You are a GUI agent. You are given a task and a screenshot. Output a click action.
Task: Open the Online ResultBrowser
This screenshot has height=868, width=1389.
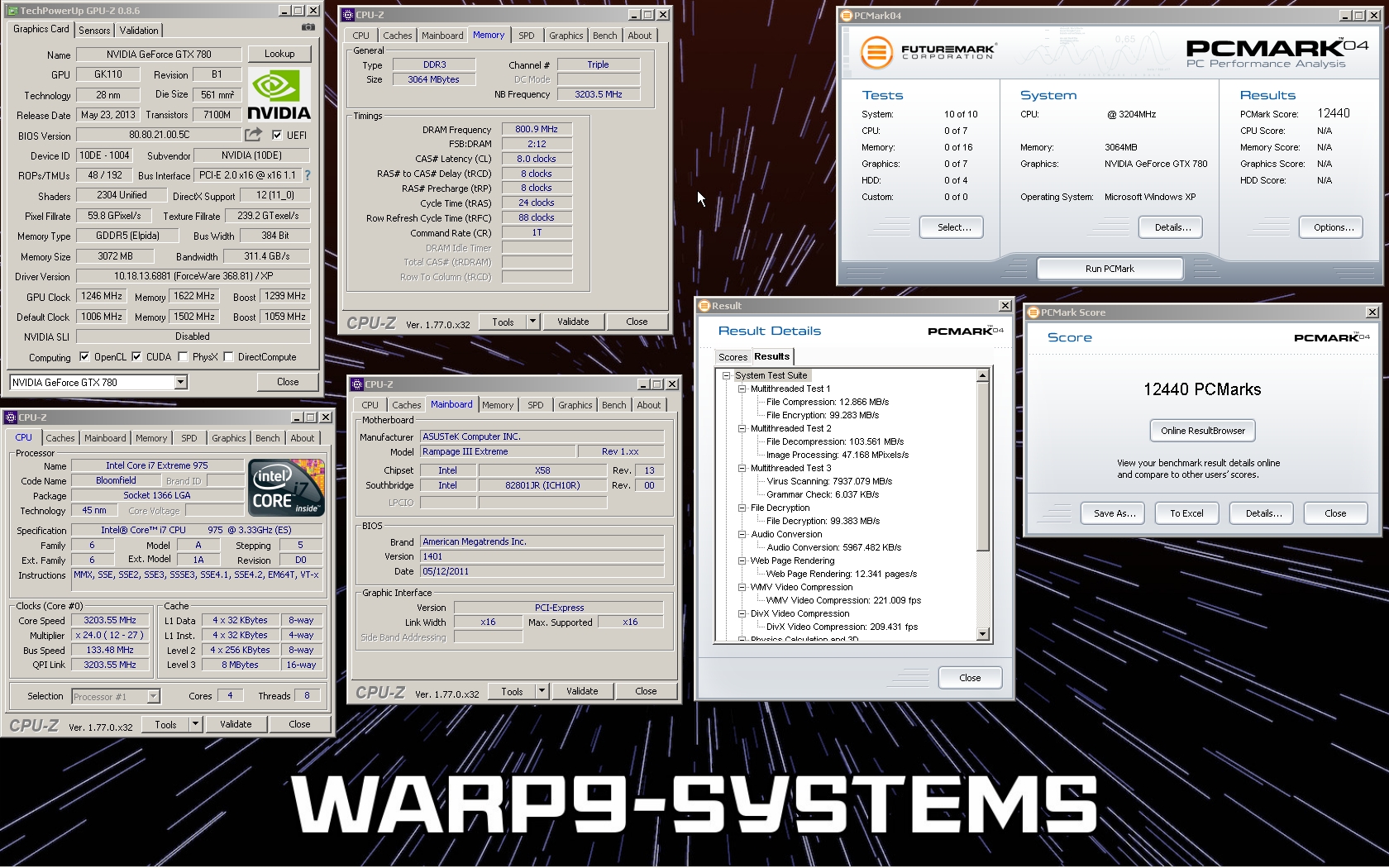click(1202, 431)
